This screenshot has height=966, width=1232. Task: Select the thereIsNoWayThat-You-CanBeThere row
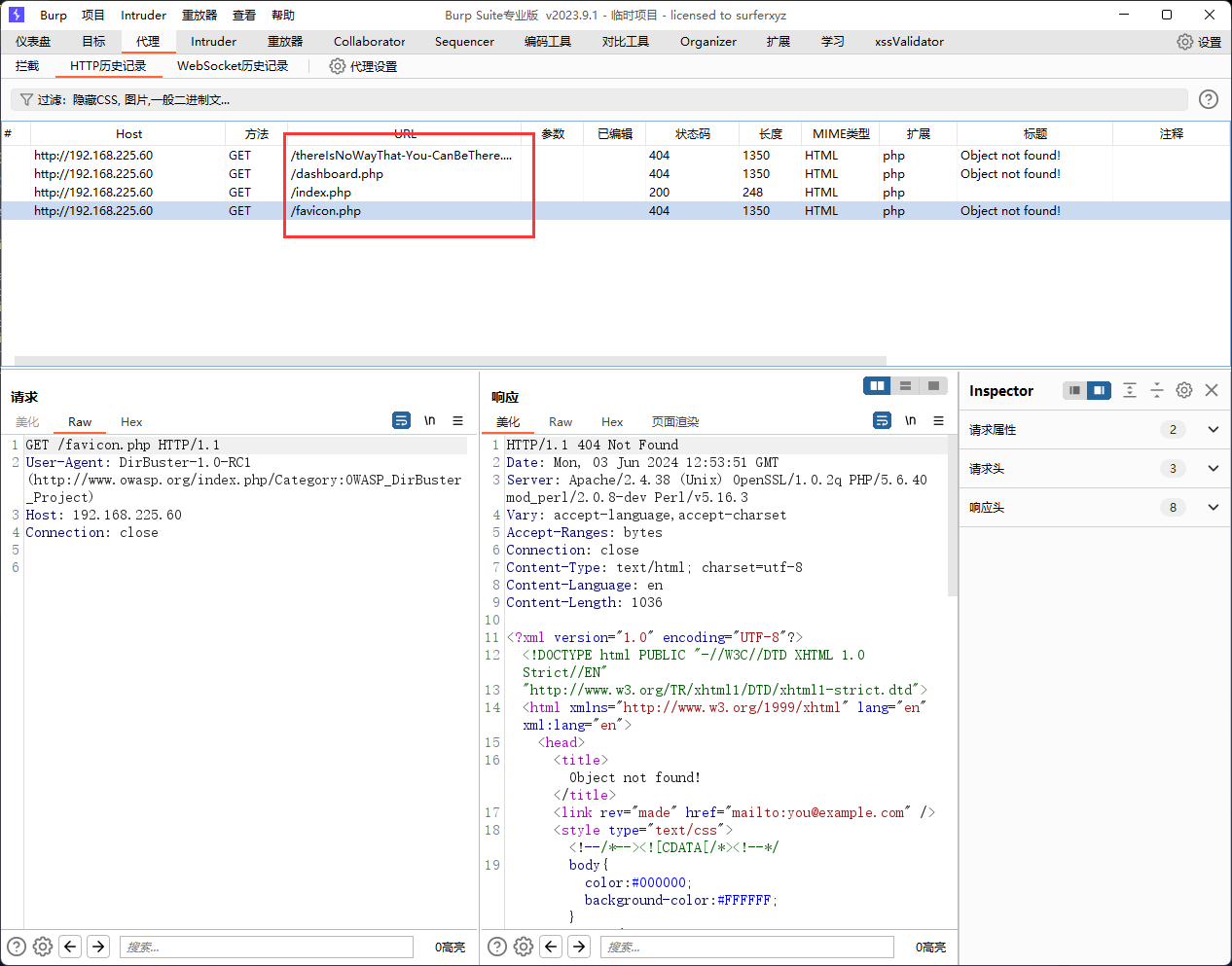click(x=615, y=156)
